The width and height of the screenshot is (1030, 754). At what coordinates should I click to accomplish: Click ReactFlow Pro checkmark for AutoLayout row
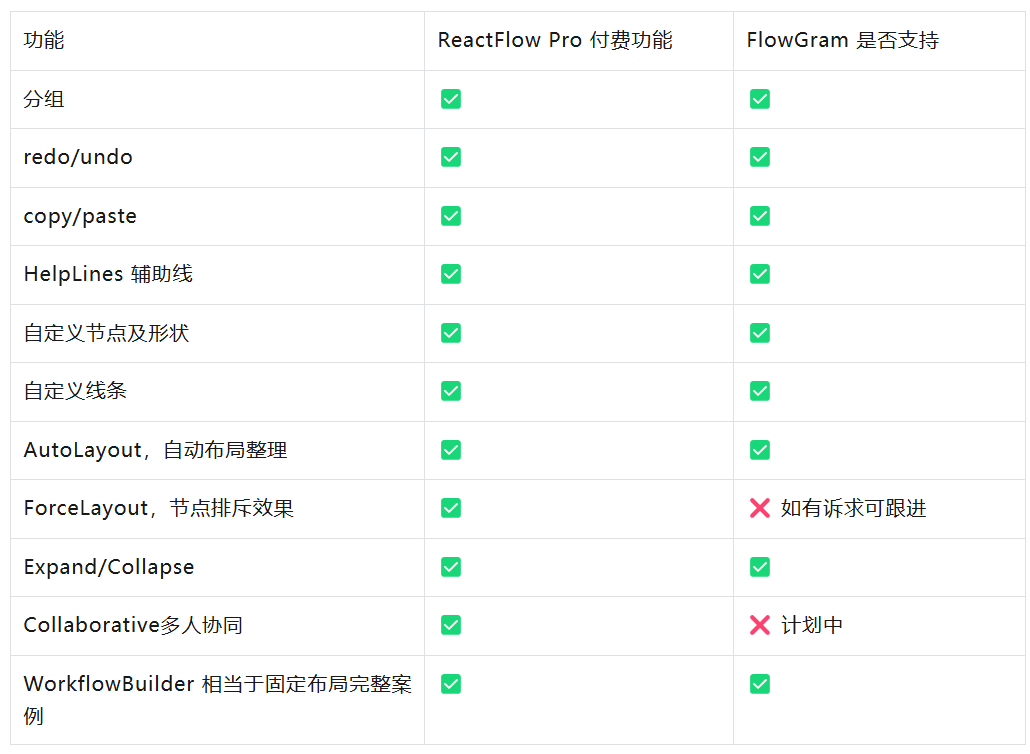[451, 450]
